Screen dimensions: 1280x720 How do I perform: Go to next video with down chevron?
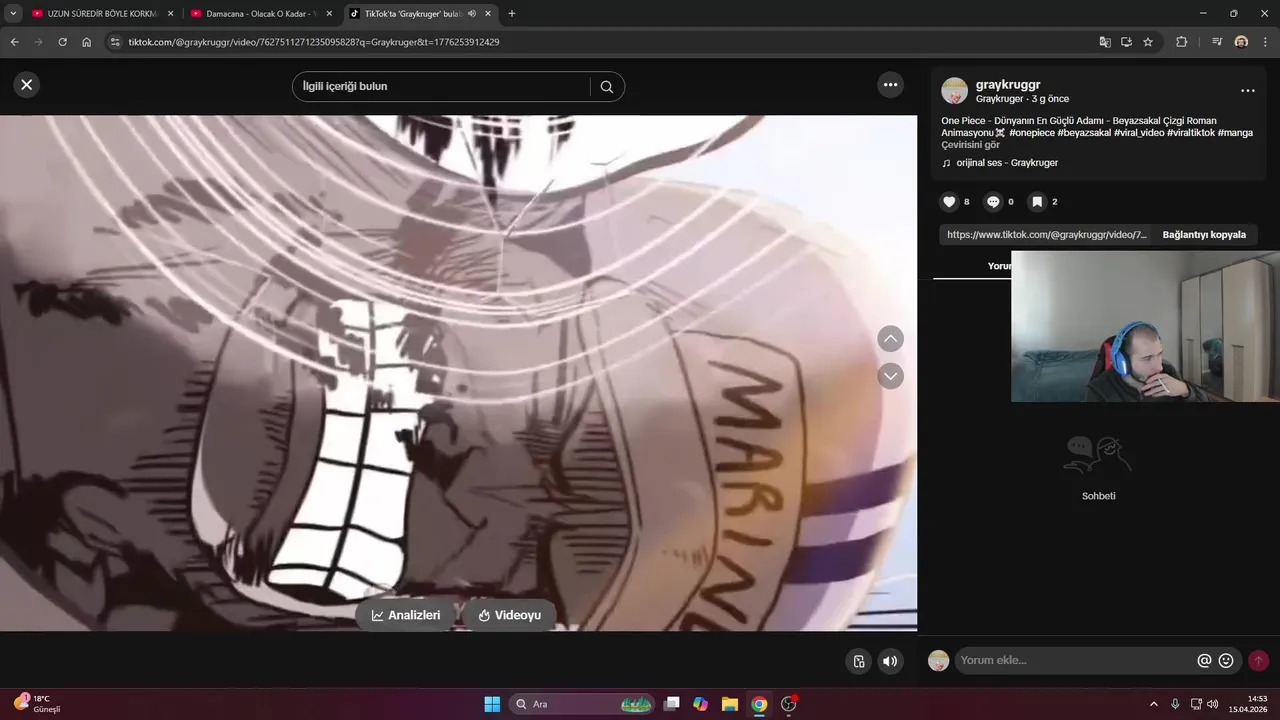pyautogui.click(x=890, y=376)
